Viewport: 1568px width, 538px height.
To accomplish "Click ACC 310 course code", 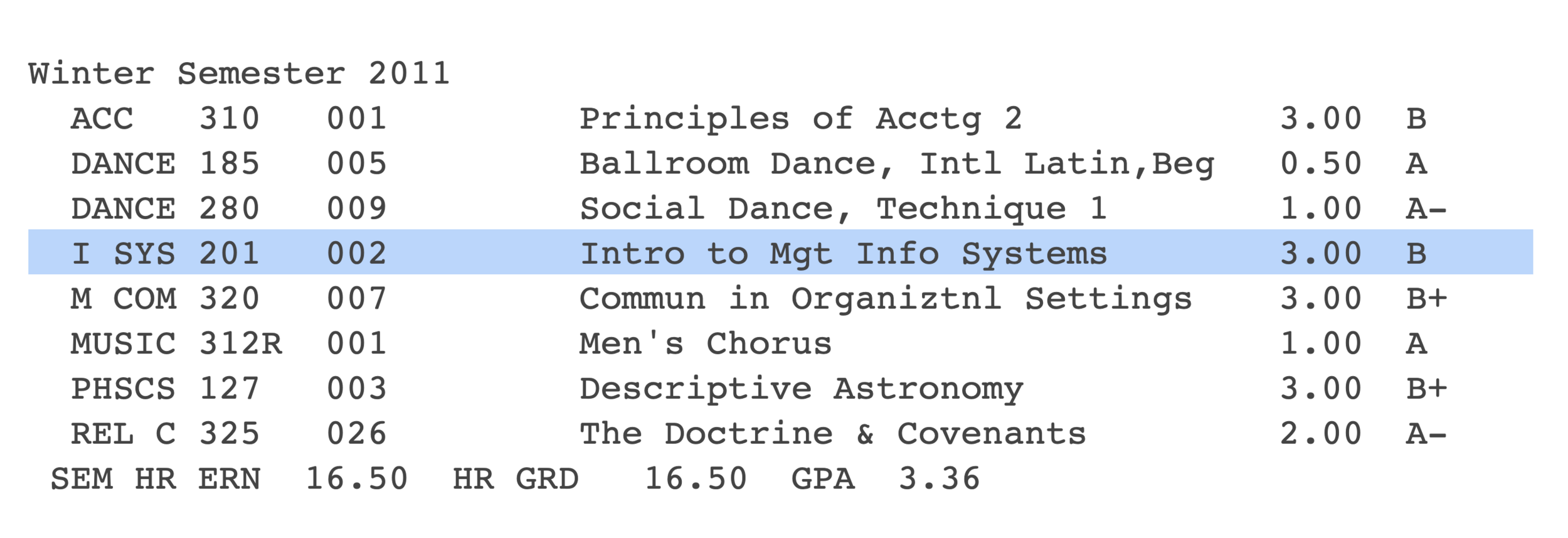I will click(x=165, y=119).
